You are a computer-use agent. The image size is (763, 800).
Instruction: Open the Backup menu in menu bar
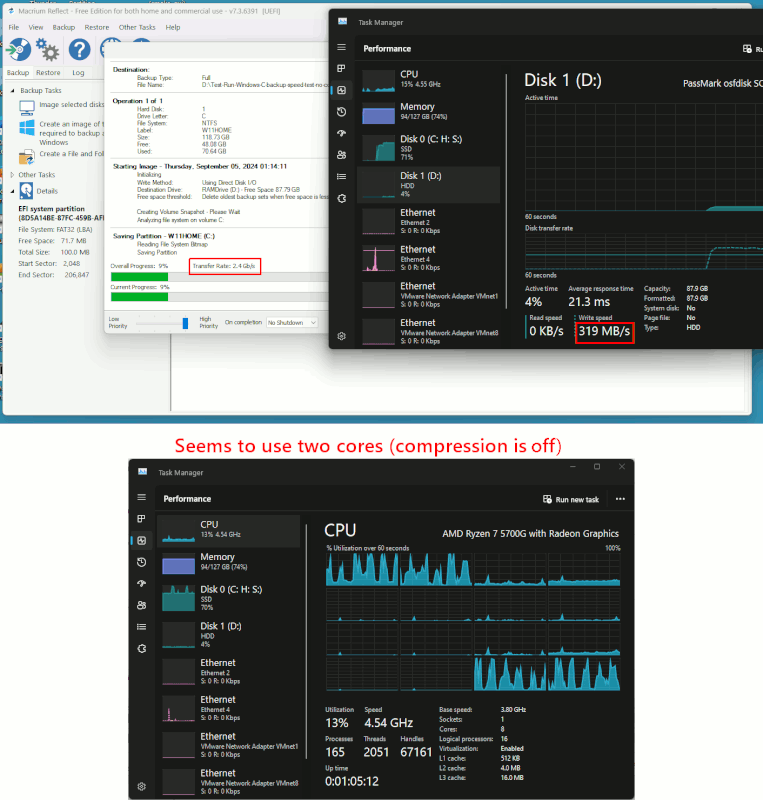(x=64, y=27)
